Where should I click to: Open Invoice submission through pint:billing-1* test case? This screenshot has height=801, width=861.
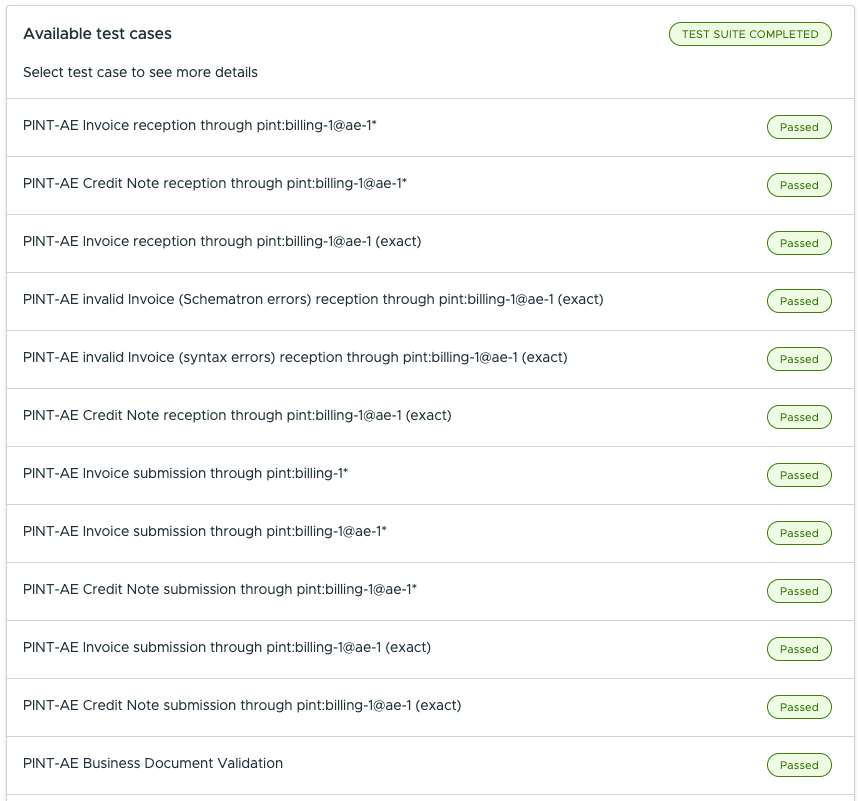pyautogui.click(x=430, y=475)
